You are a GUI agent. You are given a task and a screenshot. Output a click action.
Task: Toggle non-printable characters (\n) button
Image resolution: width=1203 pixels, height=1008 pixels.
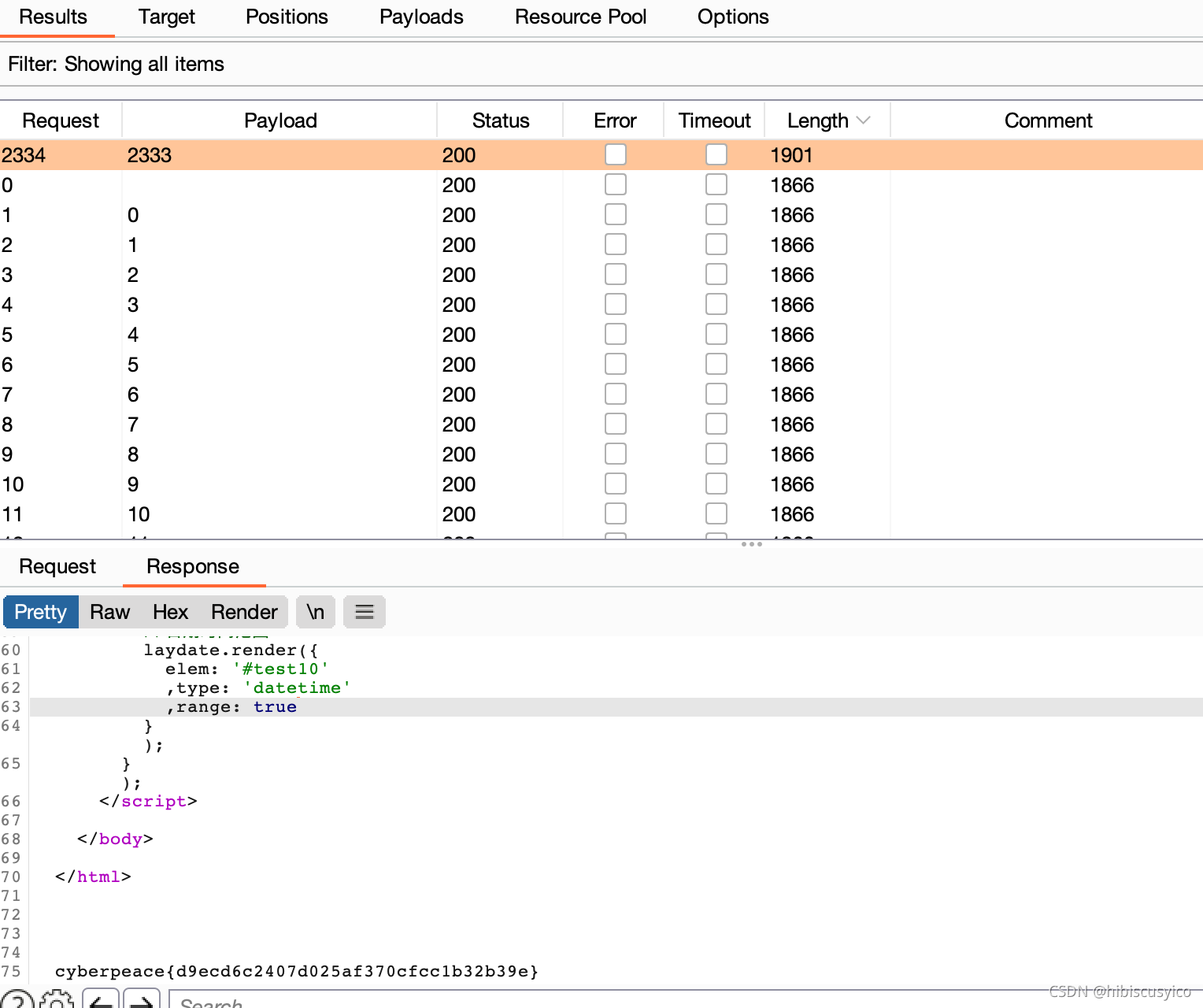316,612
